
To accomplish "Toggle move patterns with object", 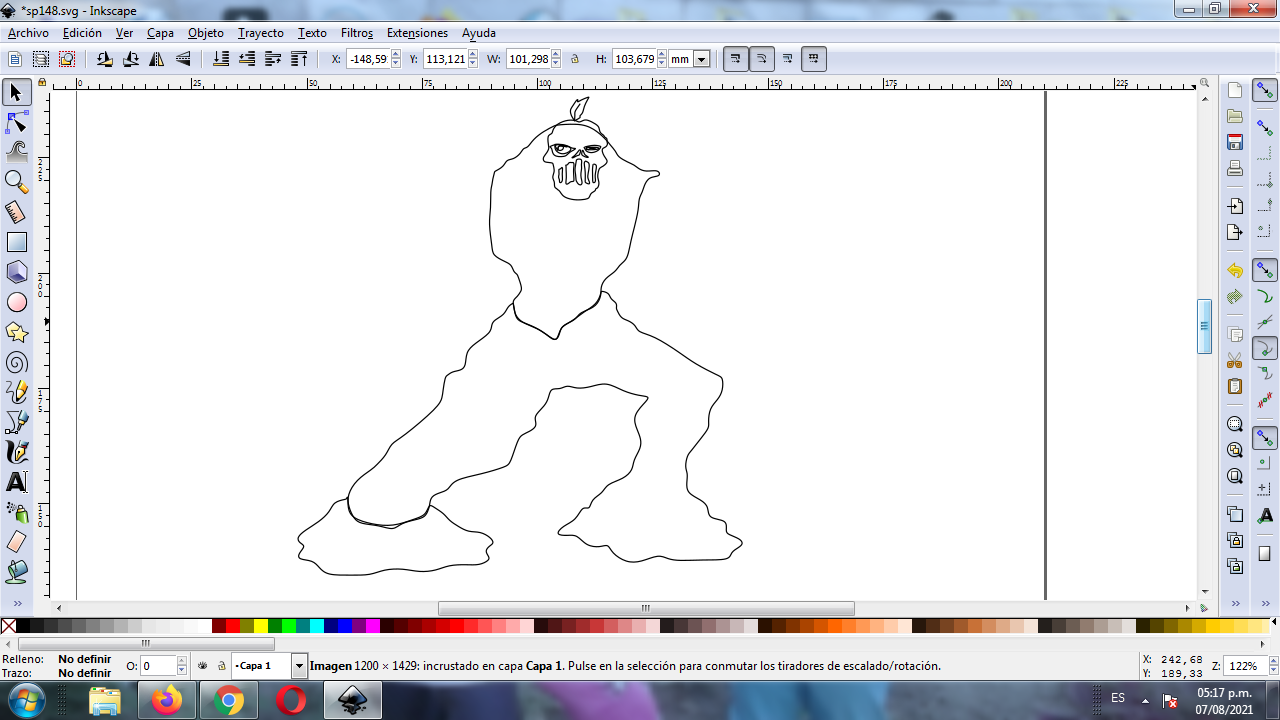I will tap(814, 59).
